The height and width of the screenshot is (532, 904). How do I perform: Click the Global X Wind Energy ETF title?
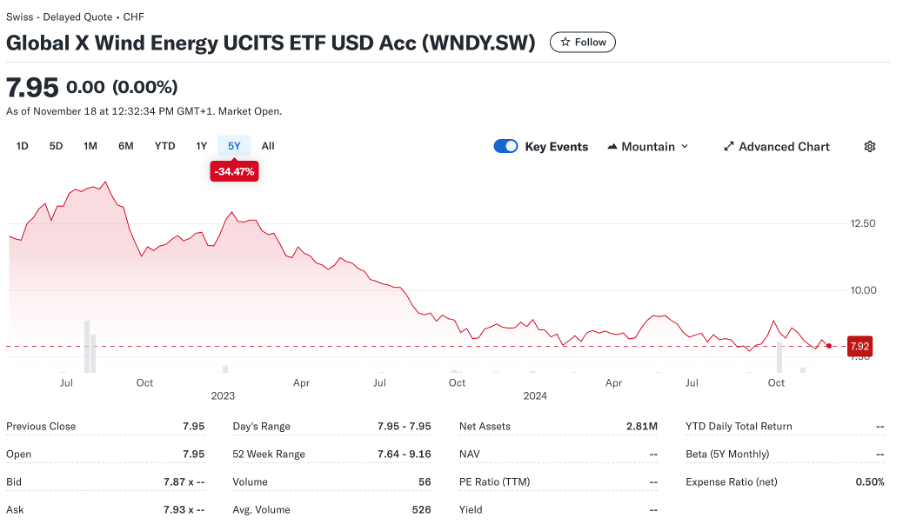click(270, 43)
